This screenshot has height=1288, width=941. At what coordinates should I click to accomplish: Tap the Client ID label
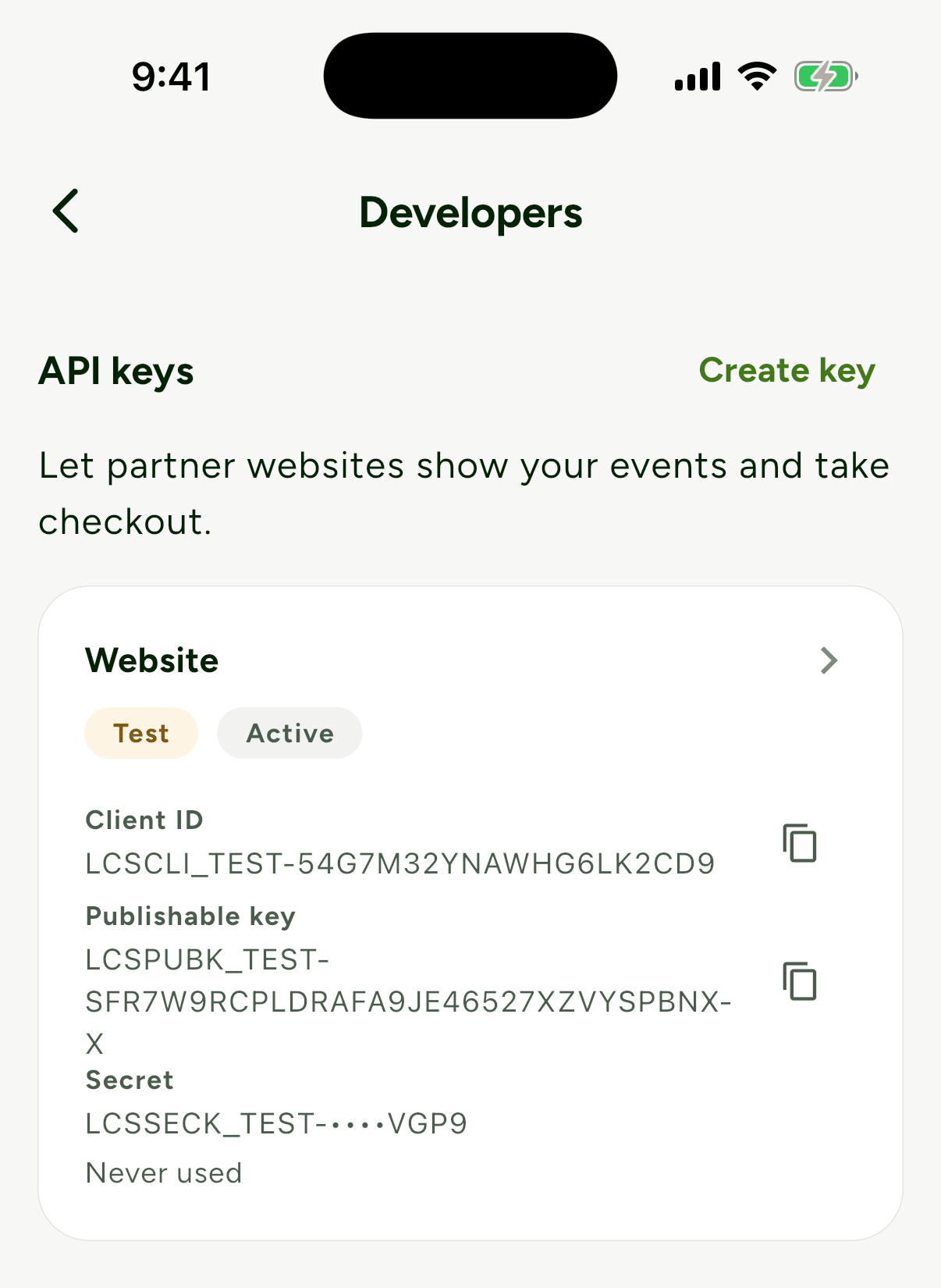(144, 820)
